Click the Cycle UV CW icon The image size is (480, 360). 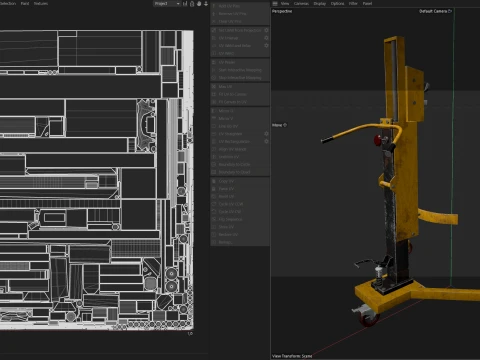click(214, 212)
